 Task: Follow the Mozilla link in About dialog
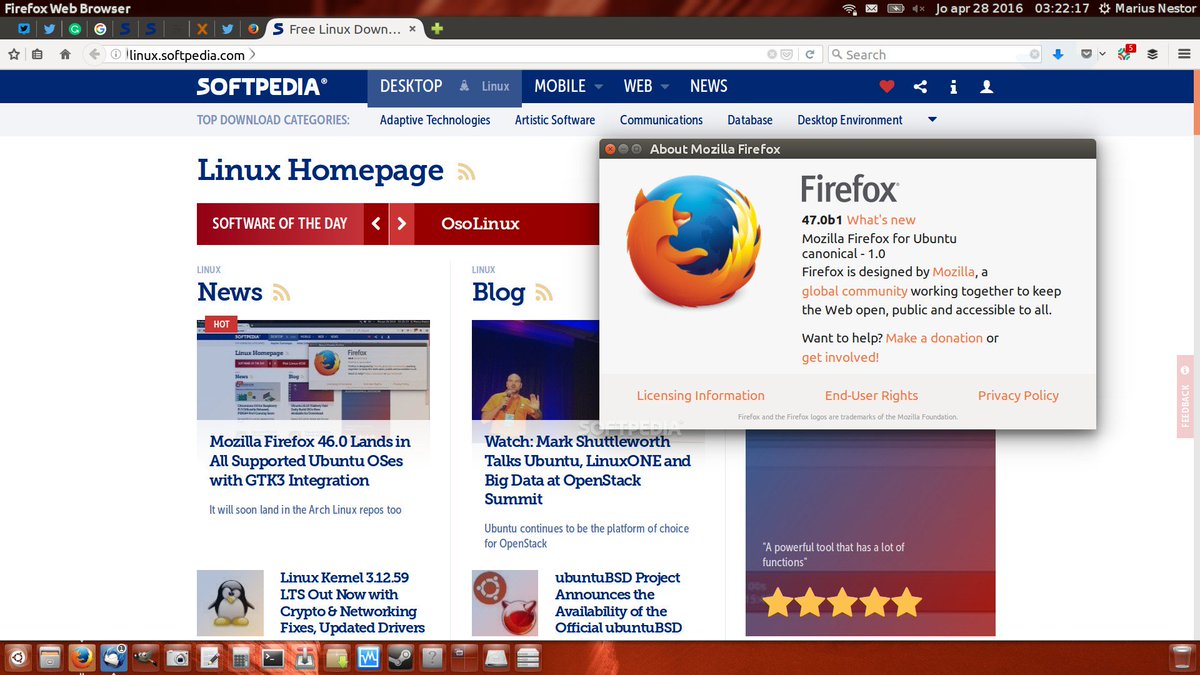(x=954, y=272)
